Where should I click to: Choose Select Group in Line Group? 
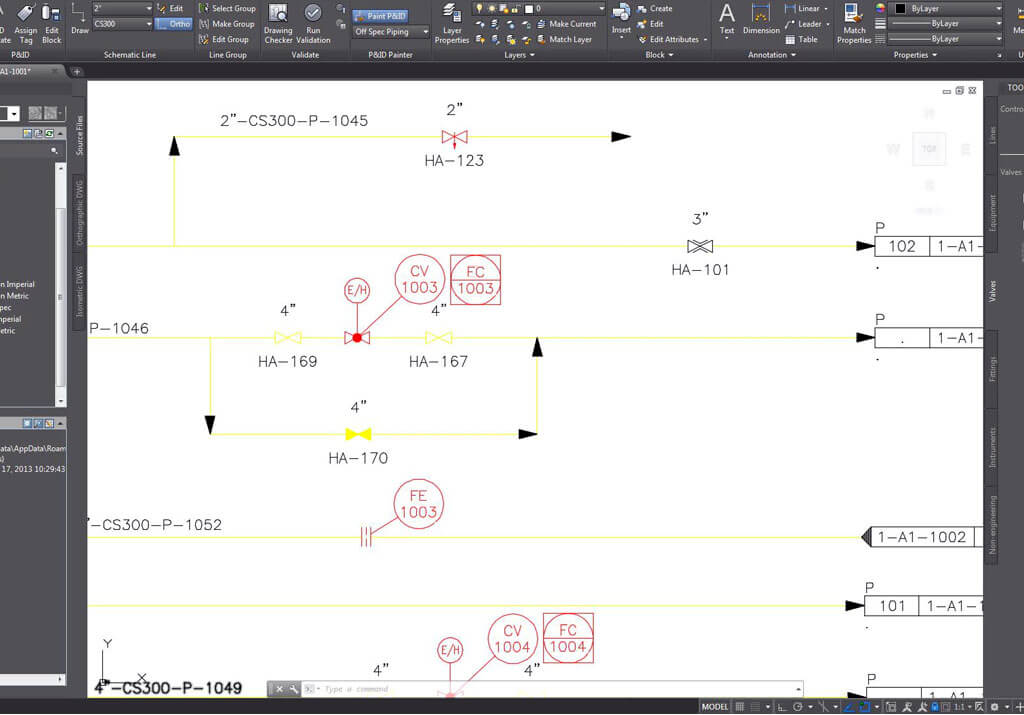(x=227, y=8)
